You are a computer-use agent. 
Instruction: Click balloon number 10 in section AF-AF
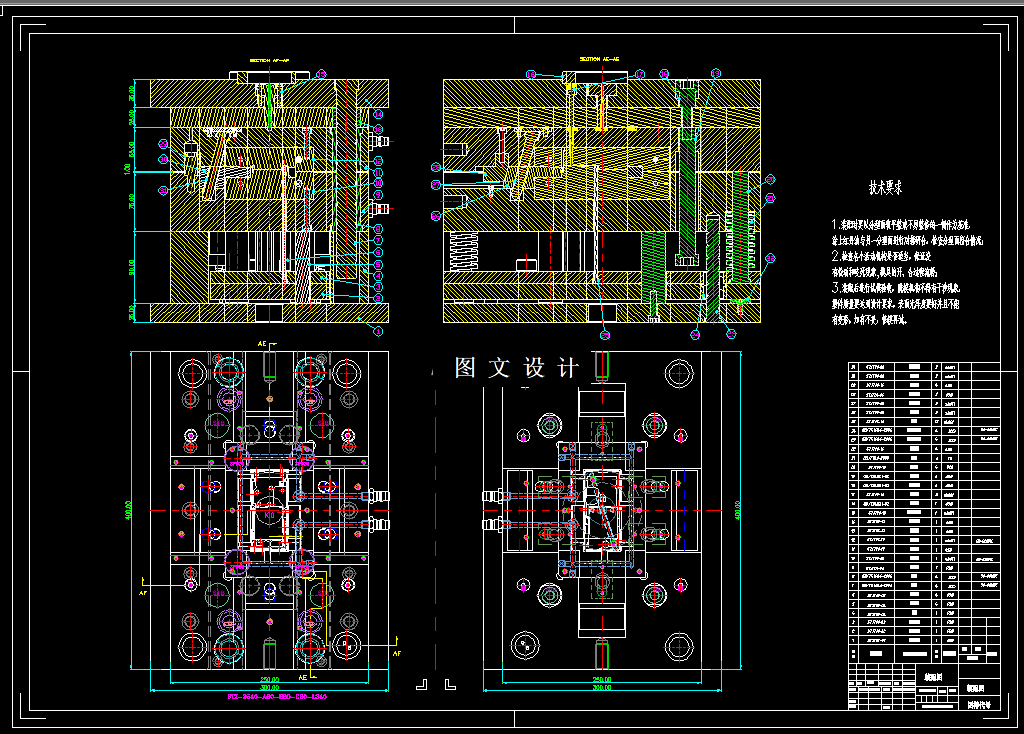(x=378, y=184)
